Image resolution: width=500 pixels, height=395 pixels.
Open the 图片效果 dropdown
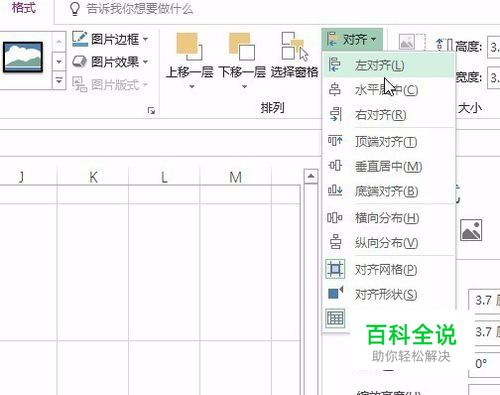tap(110, 62)
